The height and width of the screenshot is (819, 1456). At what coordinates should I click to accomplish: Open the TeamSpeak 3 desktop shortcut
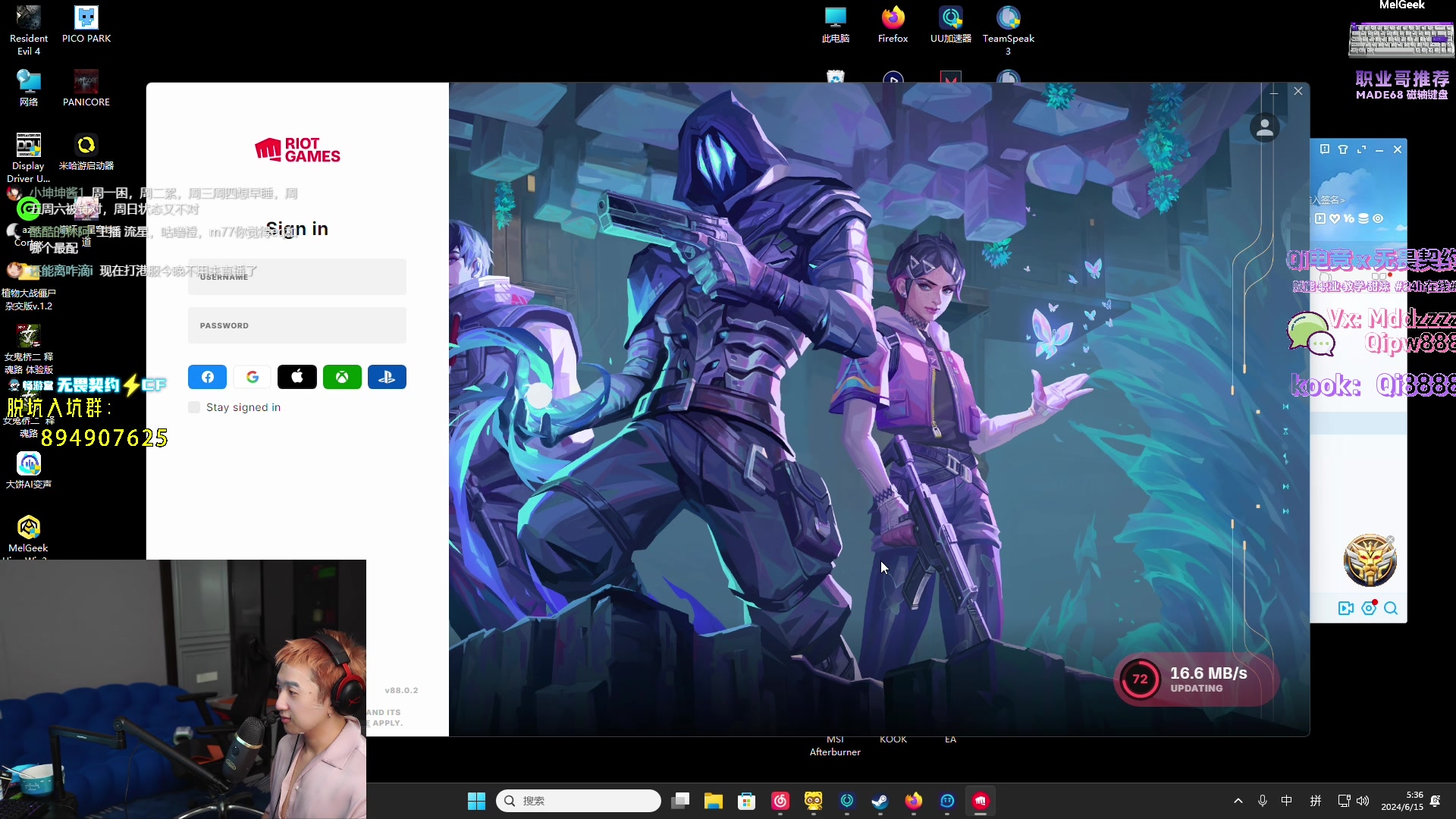coord(1008,30)
